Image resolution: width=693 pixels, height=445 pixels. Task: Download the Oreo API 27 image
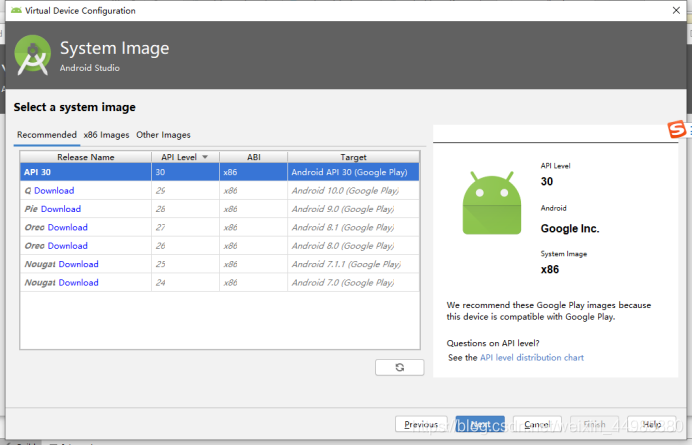pos(68,227)
